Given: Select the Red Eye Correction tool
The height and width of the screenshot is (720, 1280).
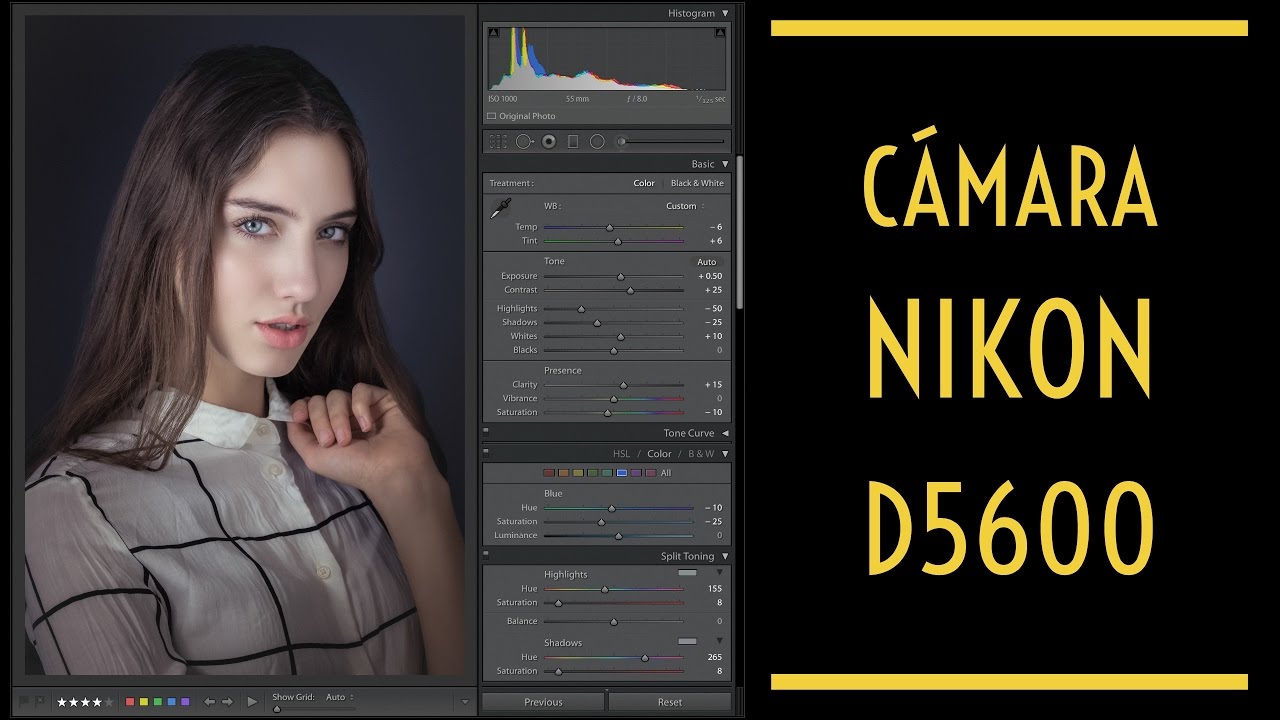Looking at the screenshot, I should [x=548, y=142].
